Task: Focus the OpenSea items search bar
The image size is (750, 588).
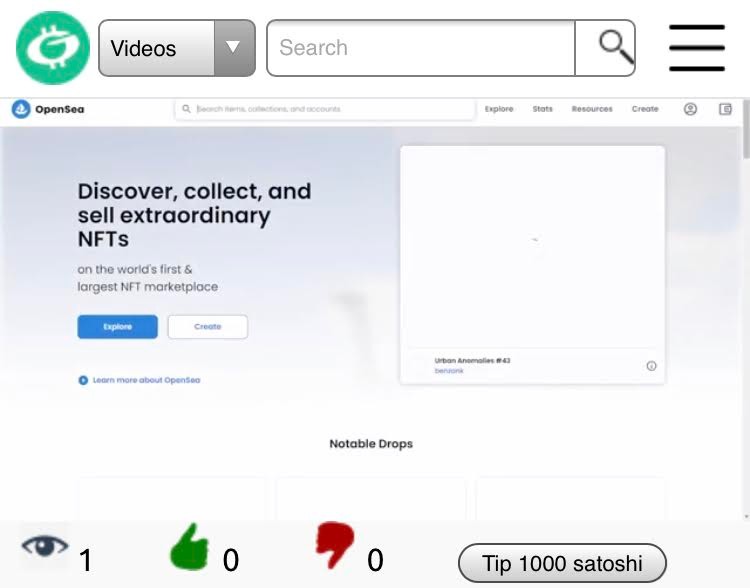Action: (x=325, y=109)
